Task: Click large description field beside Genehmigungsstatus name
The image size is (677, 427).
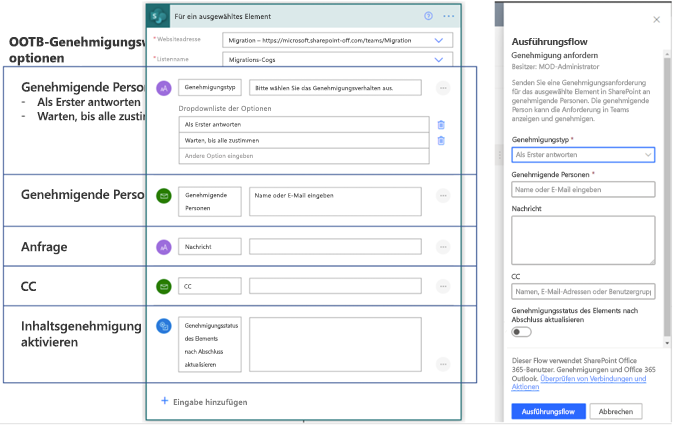Action: coord(335,345)
